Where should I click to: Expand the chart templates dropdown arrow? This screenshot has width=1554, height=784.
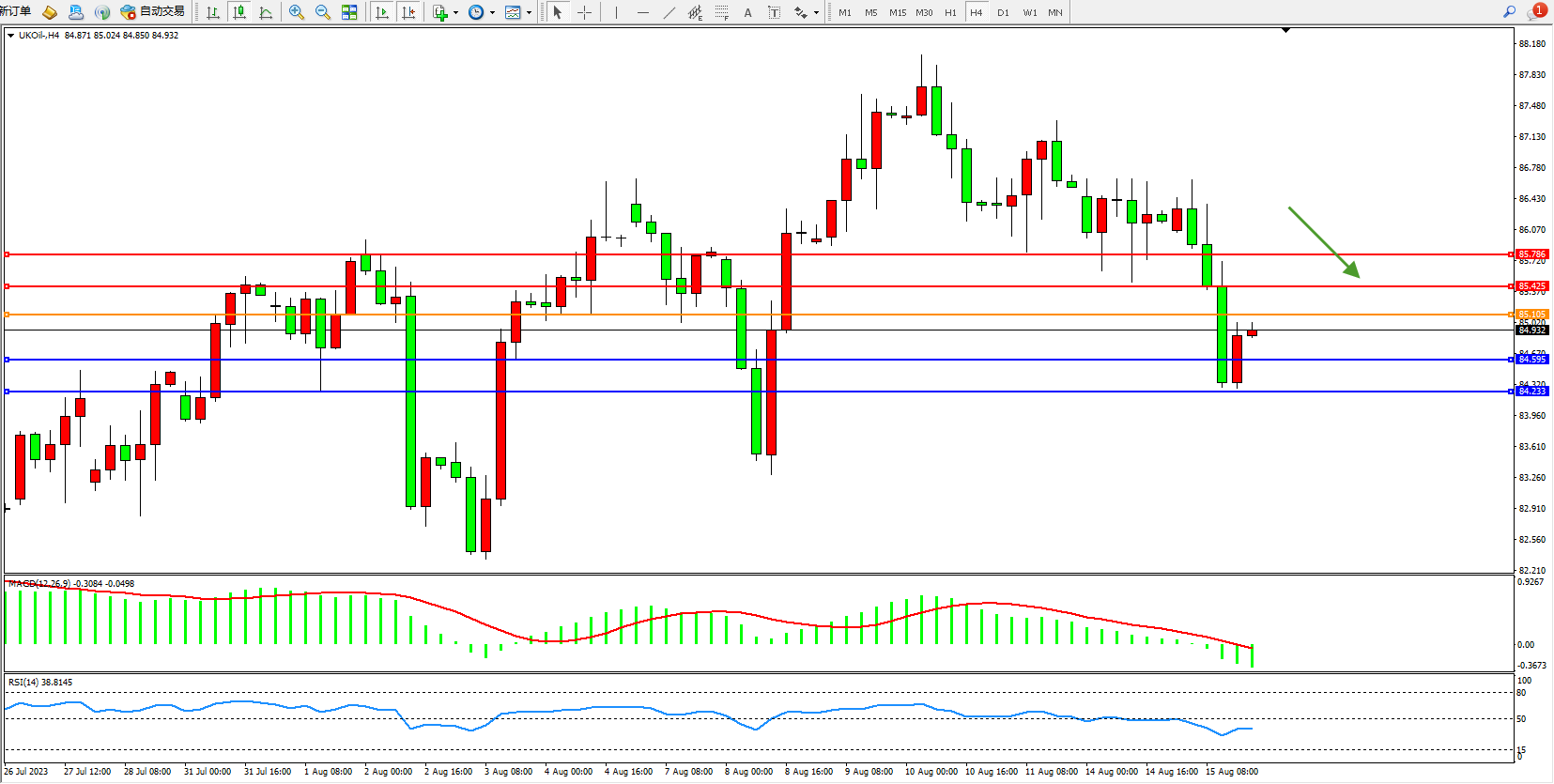[x=529, y=13]
